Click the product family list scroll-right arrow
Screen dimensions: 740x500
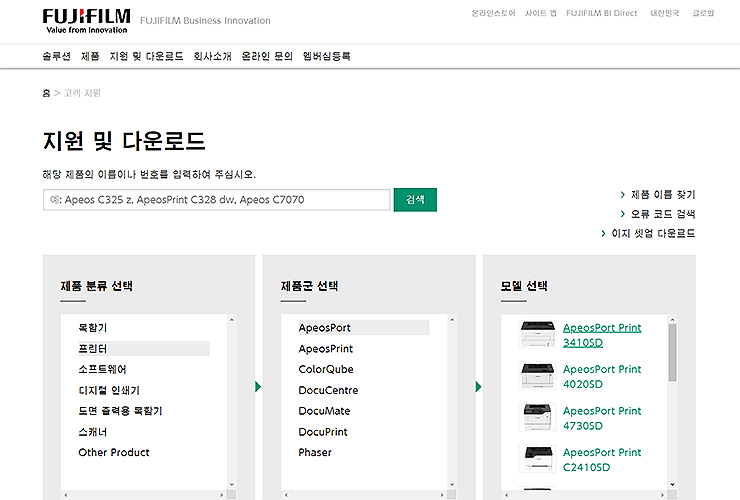(x=442, y=495)
